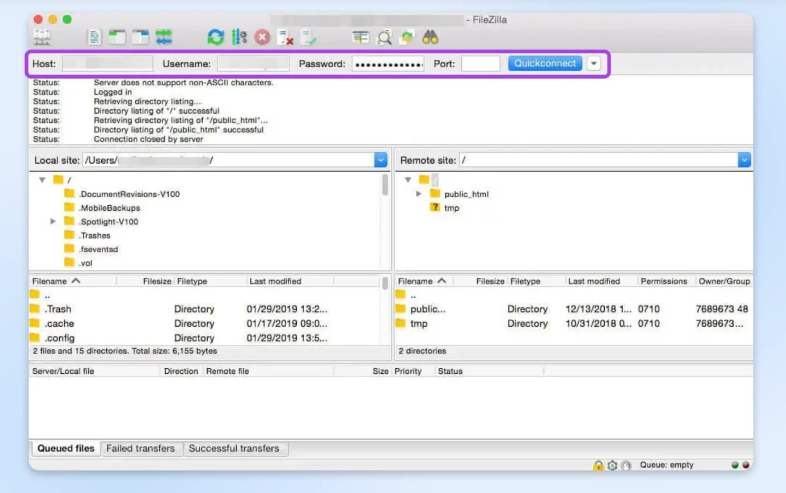Toggle directory comparison with the magnifier icon
The width and height of the screenshot is (786, 493).
click(384, 37)
